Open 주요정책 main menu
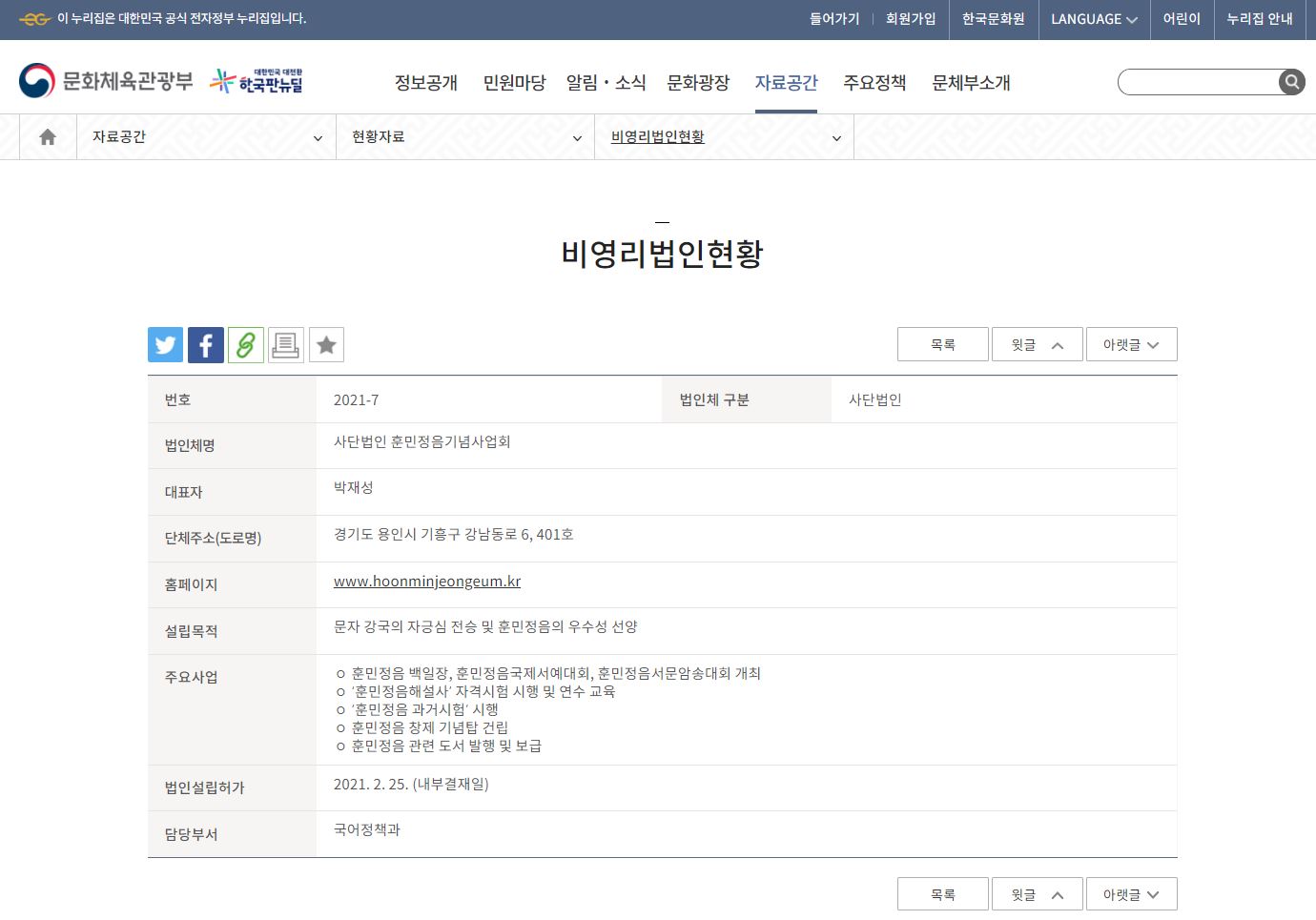1316x920 pixels. point(874,83)
